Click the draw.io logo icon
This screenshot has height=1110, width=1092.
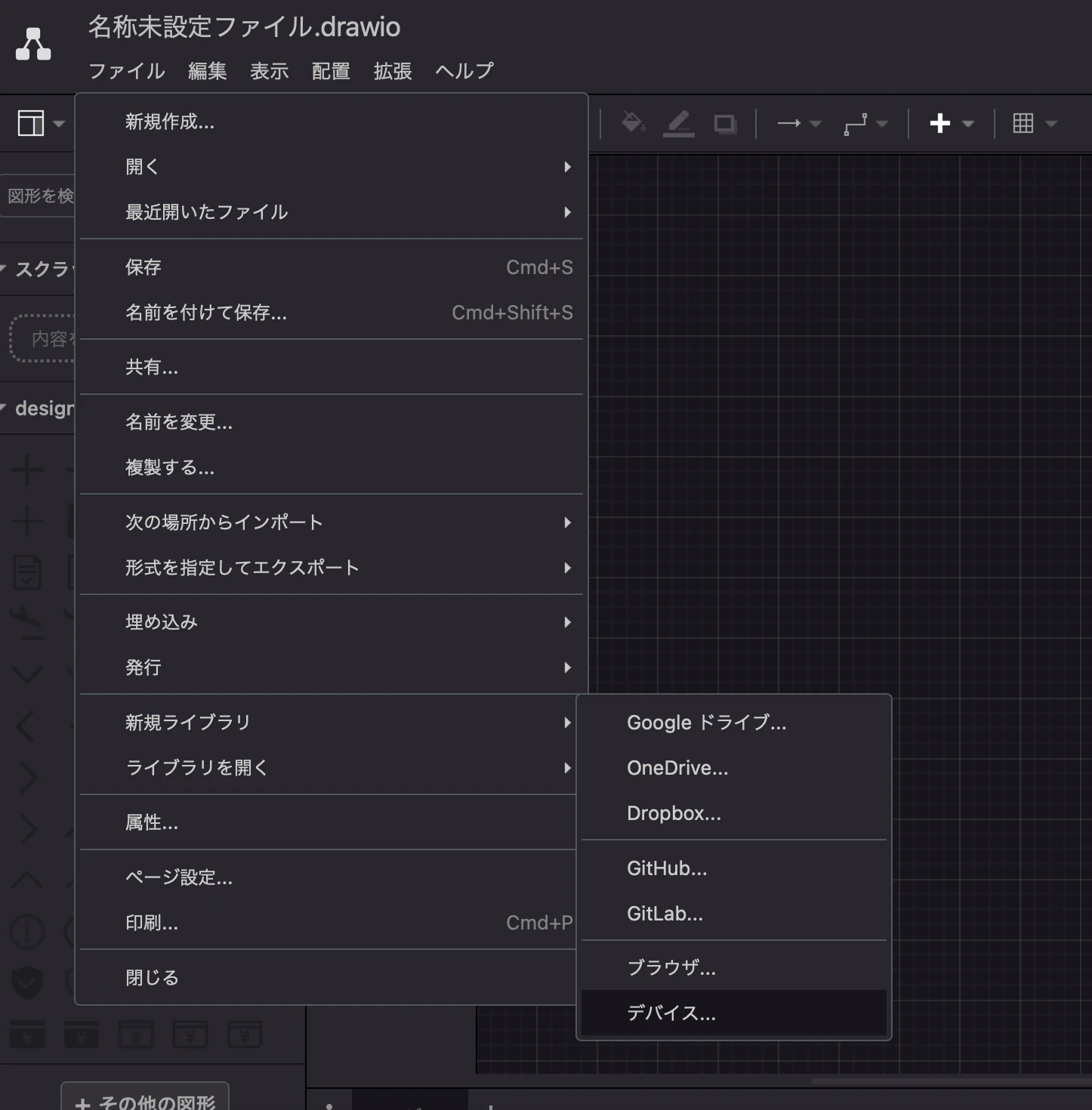[33, 44]
